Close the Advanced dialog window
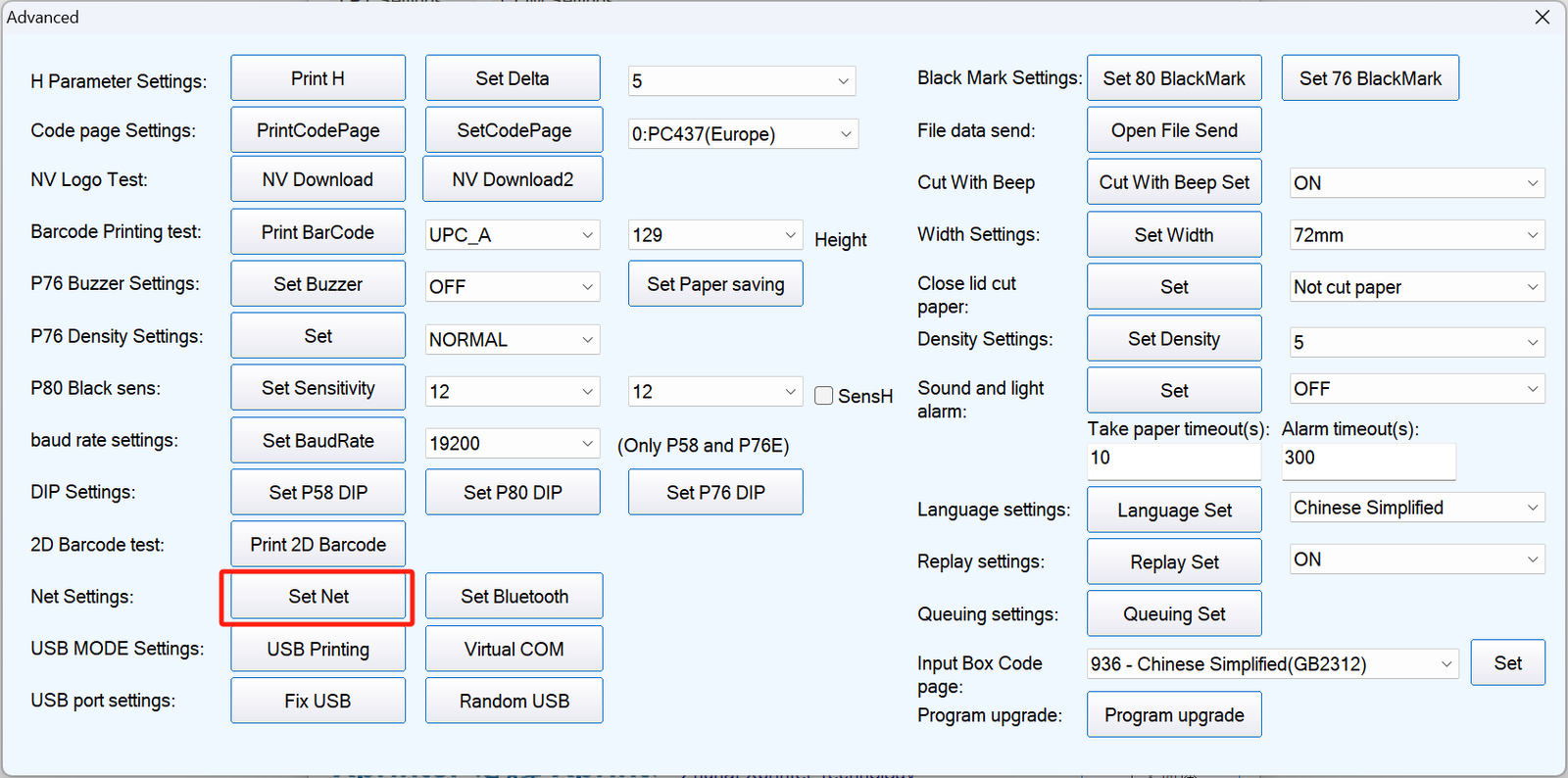 [1542, 18]
